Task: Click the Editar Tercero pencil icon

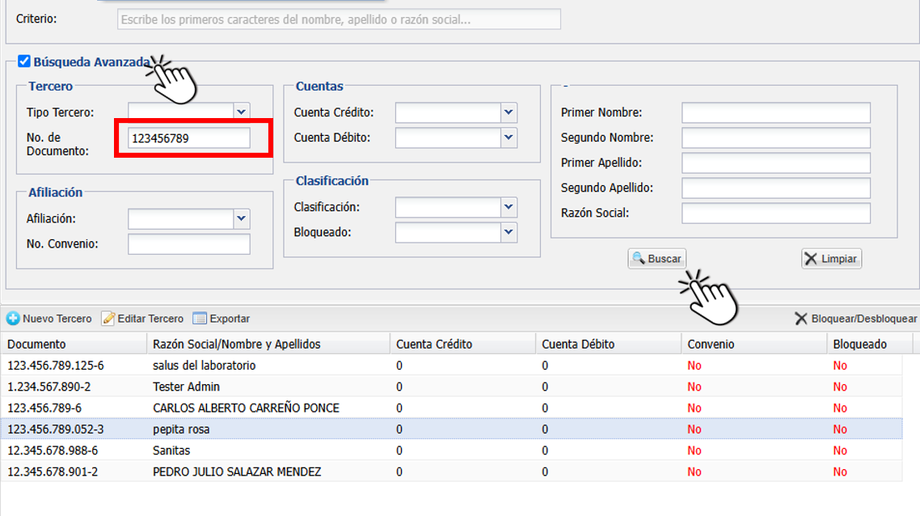Action: tap(108, 319)
